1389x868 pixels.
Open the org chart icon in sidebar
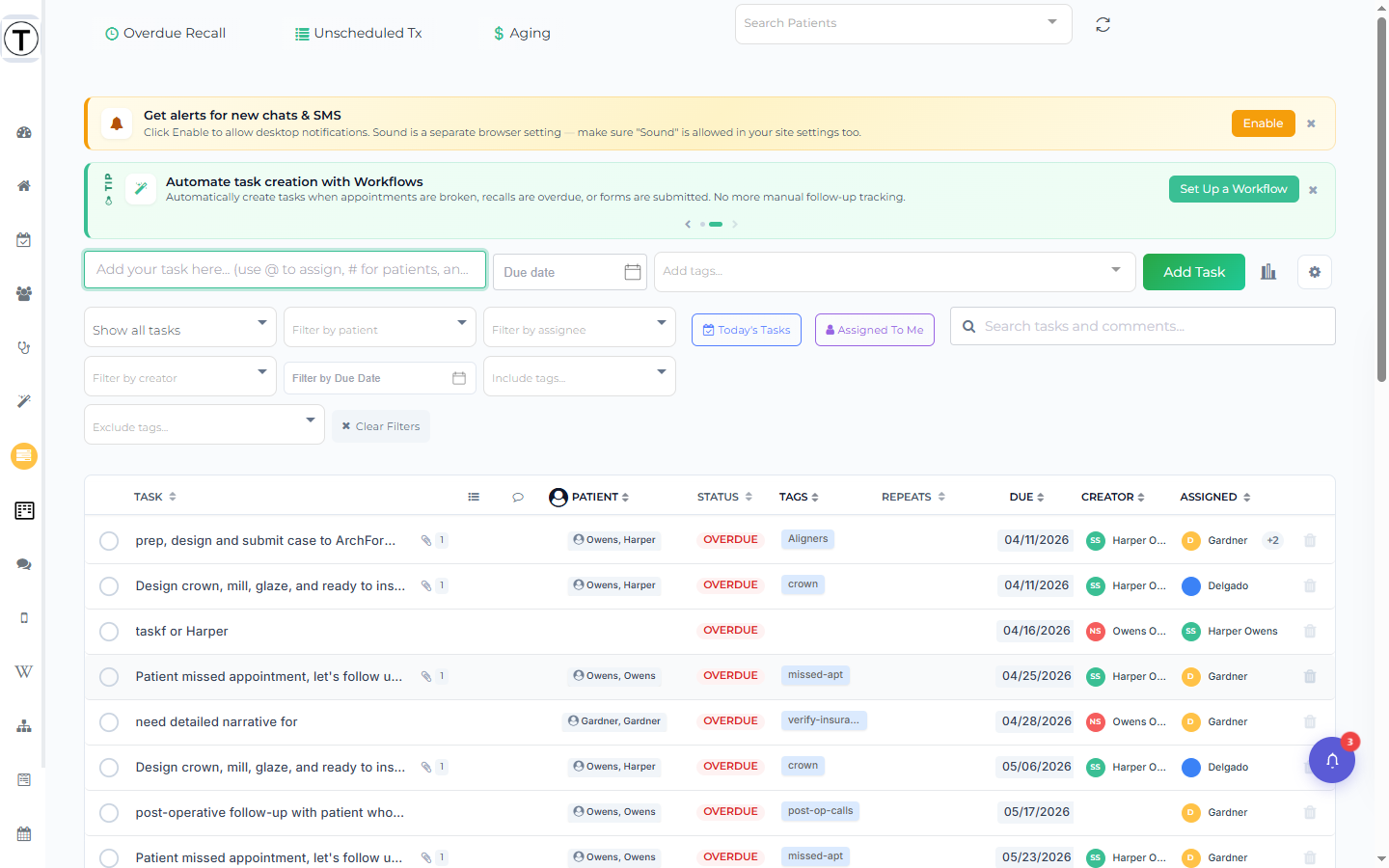point(24,726)
